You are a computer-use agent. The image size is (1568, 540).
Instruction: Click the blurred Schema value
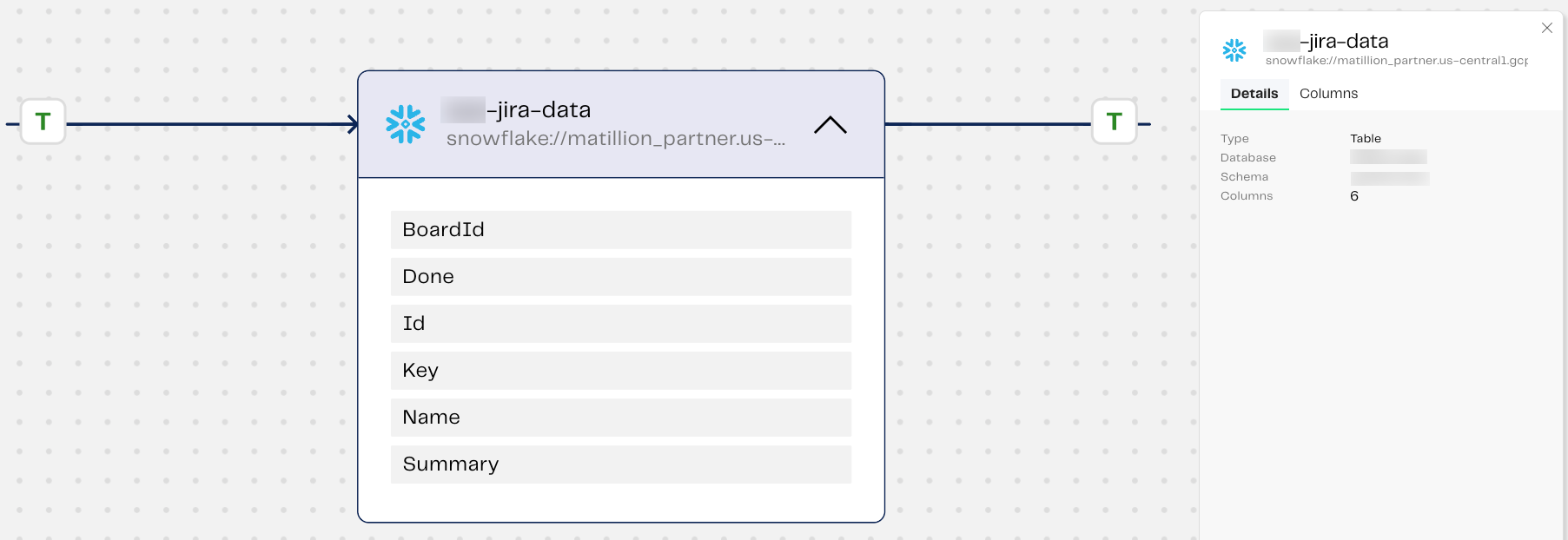click(x=1389, y=177)
